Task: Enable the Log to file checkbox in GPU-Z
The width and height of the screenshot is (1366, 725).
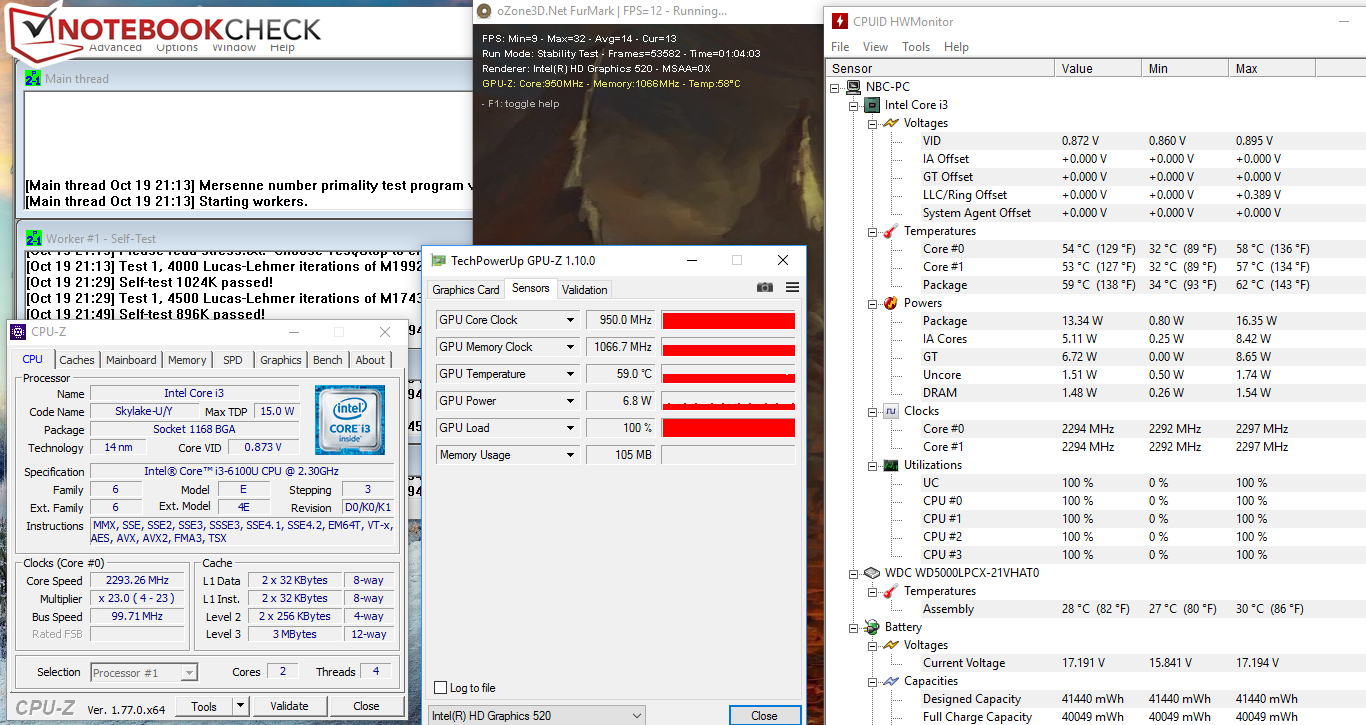Action: [441, 688]
